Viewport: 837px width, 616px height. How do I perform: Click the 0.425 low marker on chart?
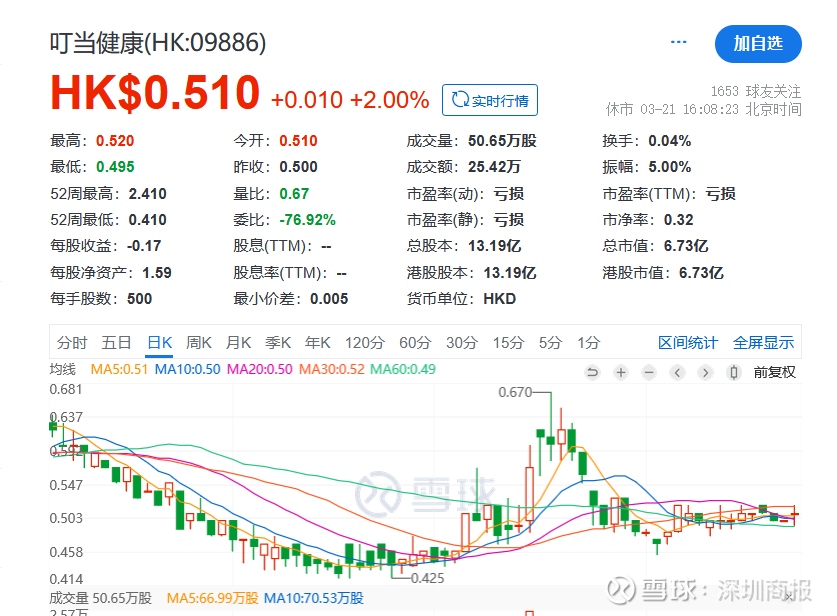428,578
